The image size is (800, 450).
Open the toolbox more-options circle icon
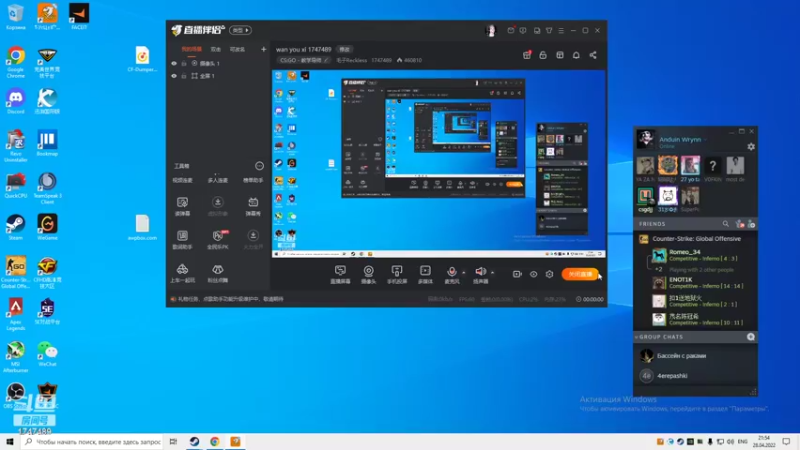[259, 166]
